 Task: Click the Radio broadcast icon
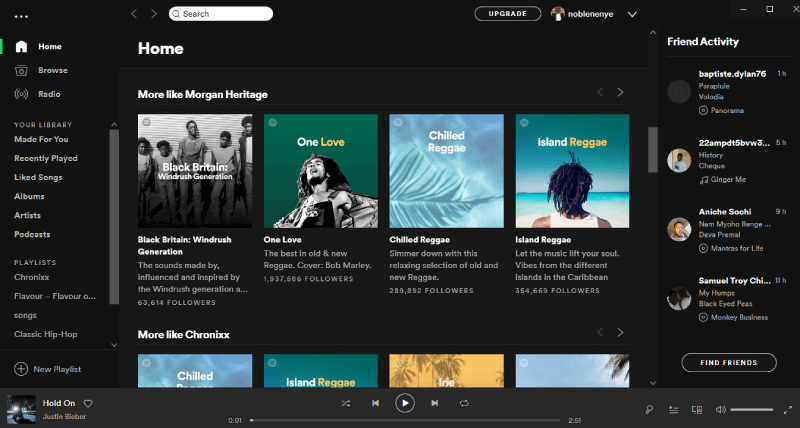point(21,94)
